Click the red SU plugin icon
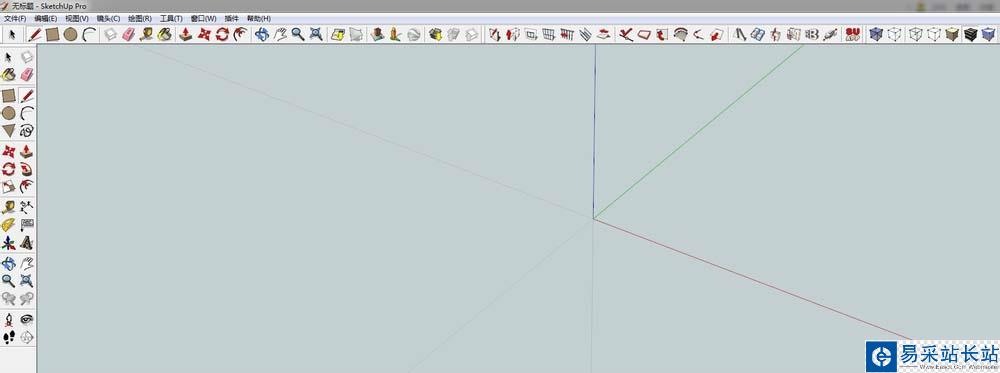 [x=853, y=34]
